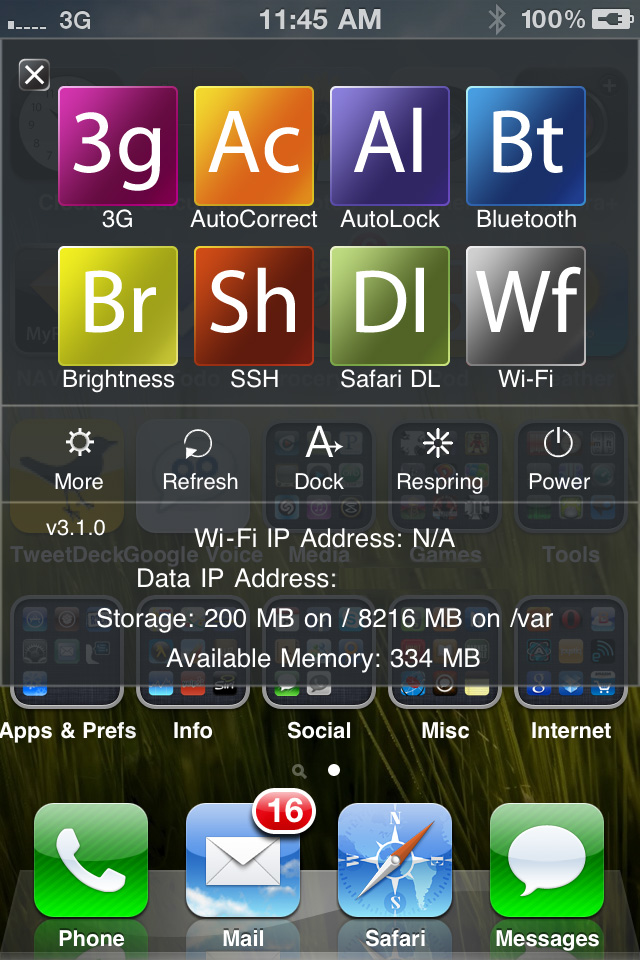Open the Apps & Prefs folder
The height and width of the screenshot is (960, 640).
(x=67, y=651)
